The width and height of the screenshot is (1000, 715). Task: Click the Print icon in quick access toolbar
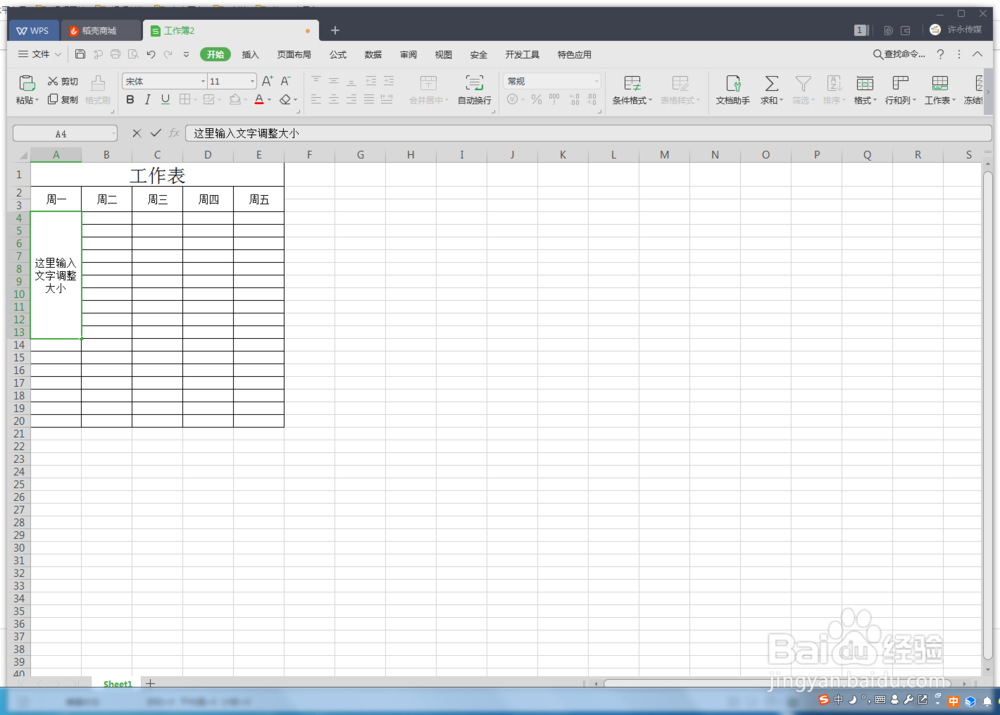click(115, 54)
